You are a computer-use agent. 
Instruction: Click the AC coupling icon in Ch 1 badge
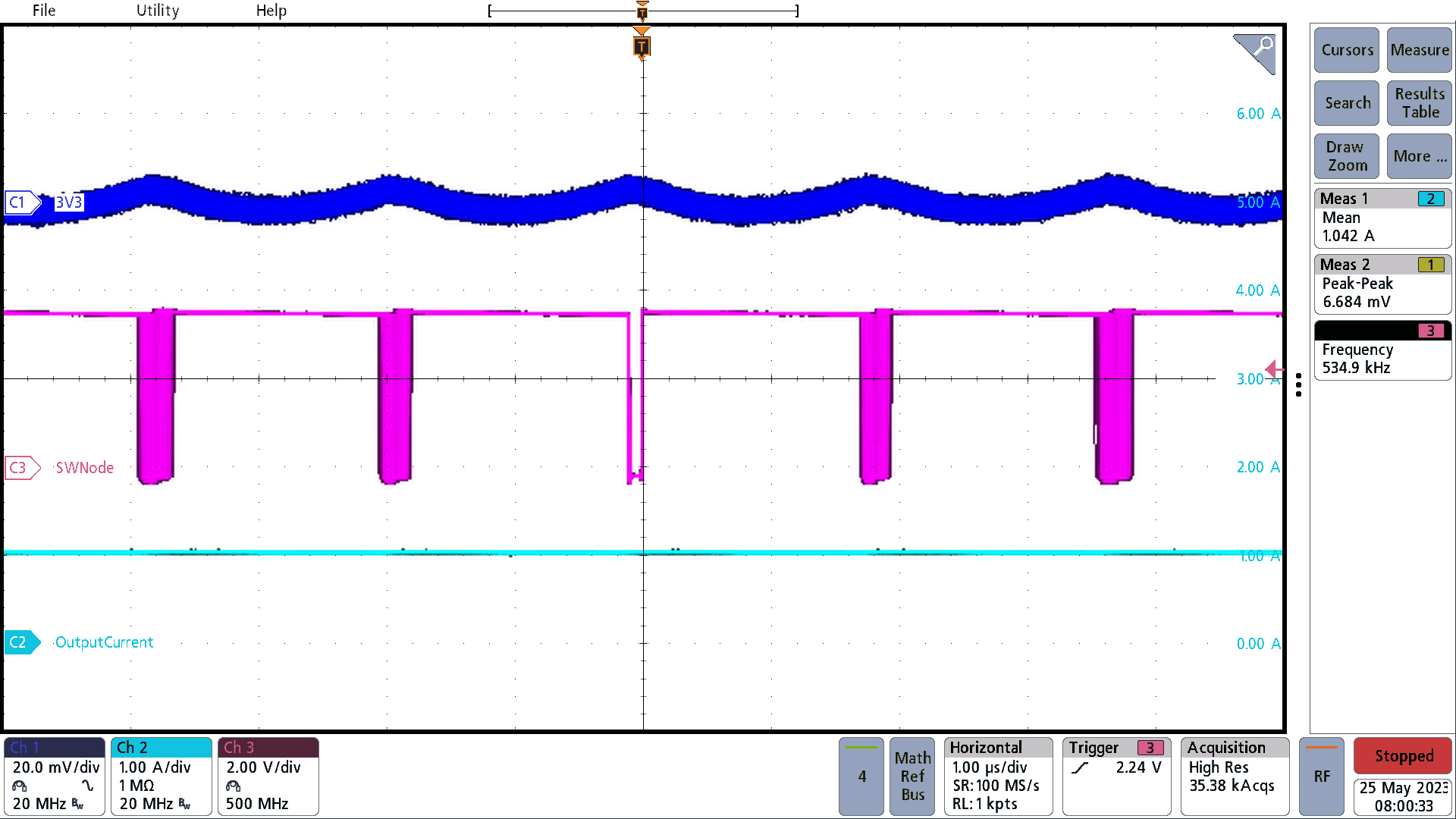pos(89,786)
